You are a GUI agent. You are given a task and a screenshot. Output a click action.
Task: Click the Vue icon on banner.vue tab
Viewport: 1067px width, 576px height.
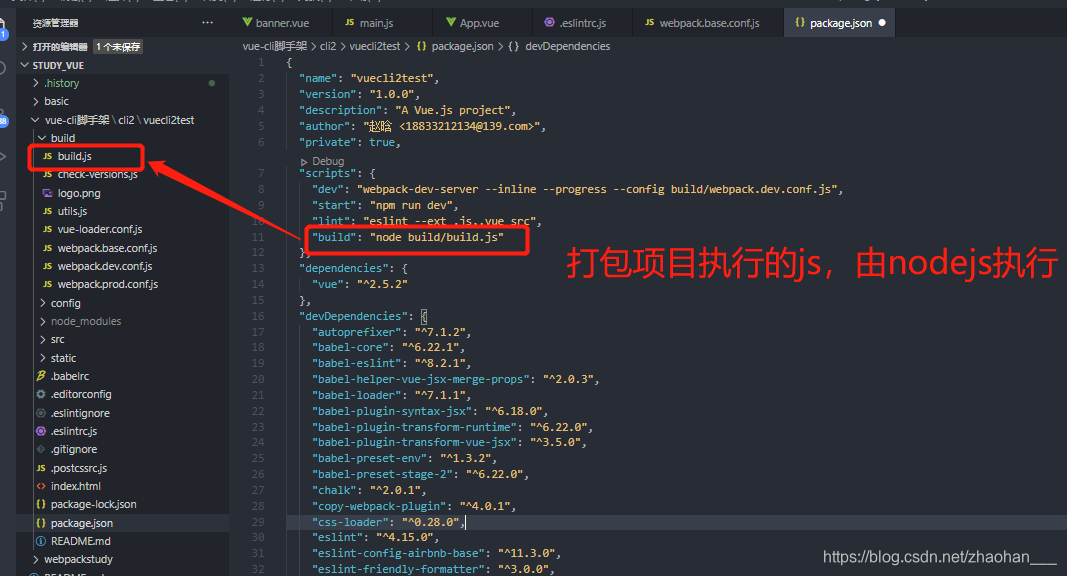247,22
